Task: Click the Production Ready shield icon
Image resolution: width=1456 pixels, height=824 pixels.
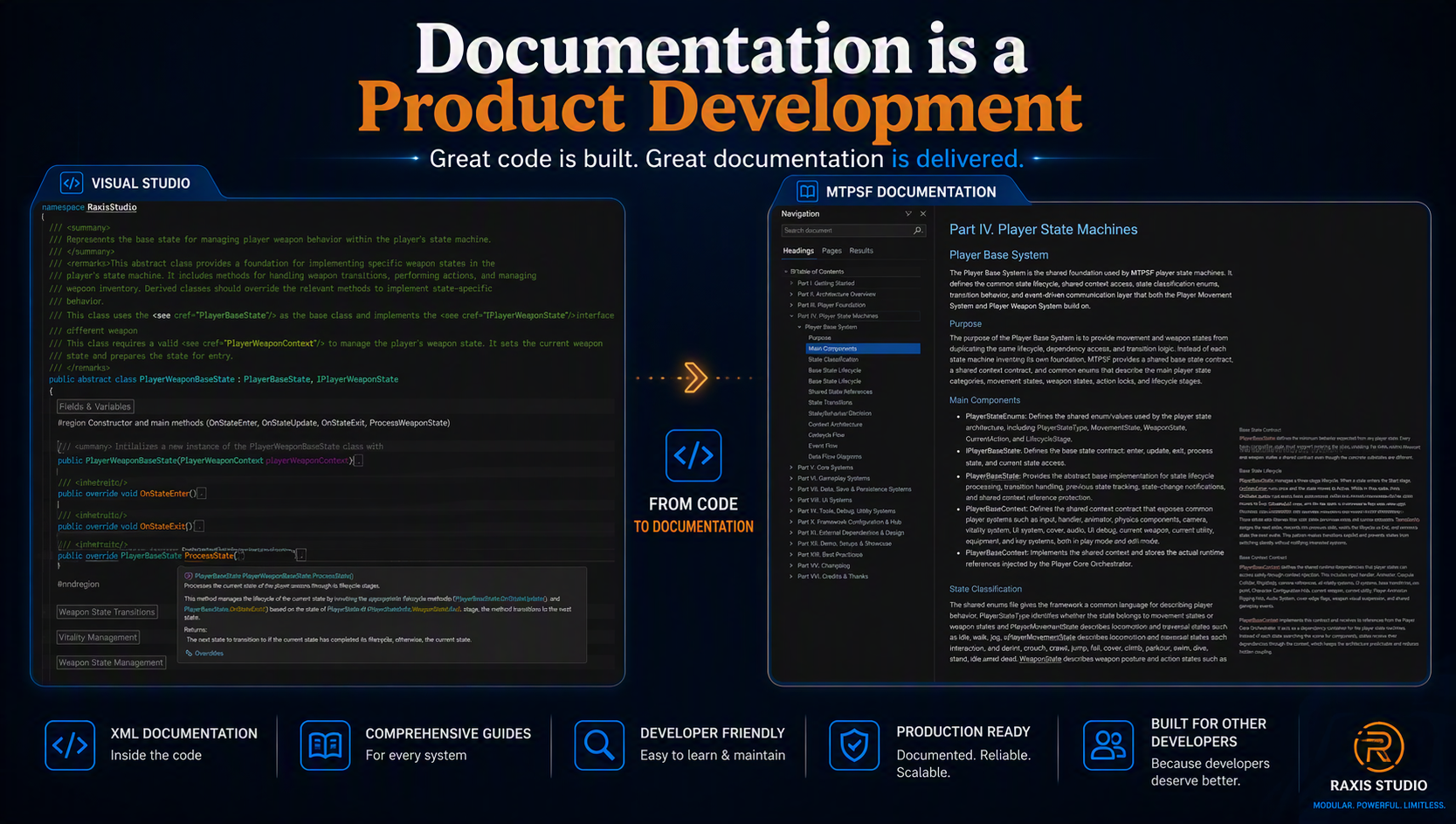Action: 854,744
